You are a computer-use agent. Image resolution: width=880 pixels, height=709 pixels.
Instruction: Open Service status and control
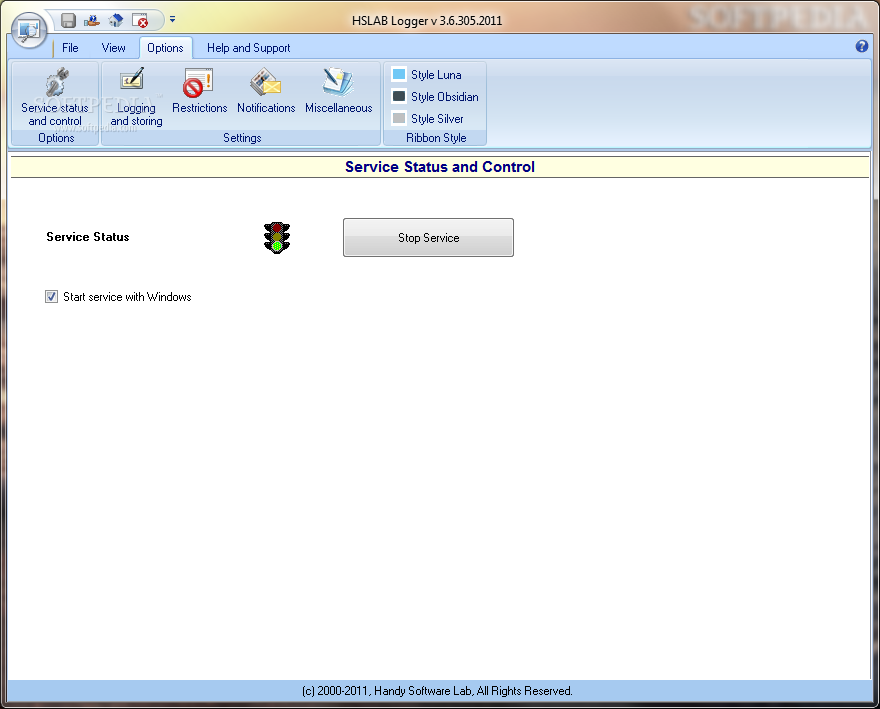pyautogui.click(x=55, y=97)
